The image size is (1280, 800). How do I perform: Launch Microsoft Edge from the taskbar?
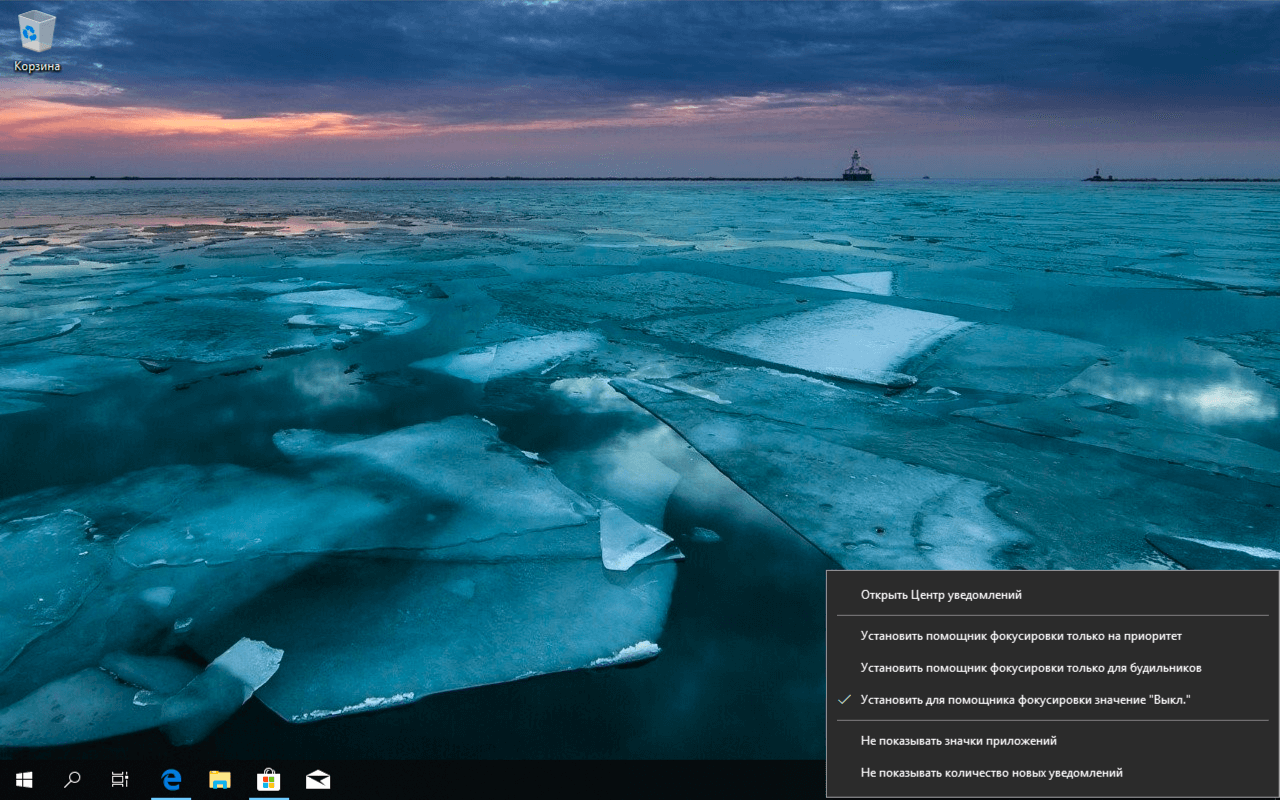(171, 780)
